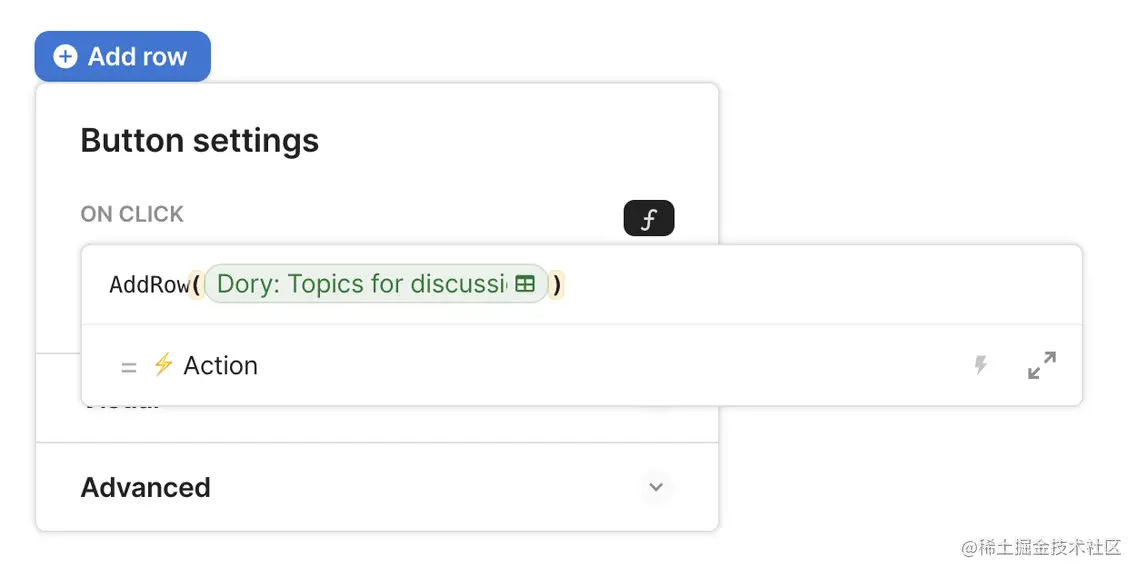The image size is (1140, 576).
Task: Click the empty area of the formula input
Action: pos(800,285)
